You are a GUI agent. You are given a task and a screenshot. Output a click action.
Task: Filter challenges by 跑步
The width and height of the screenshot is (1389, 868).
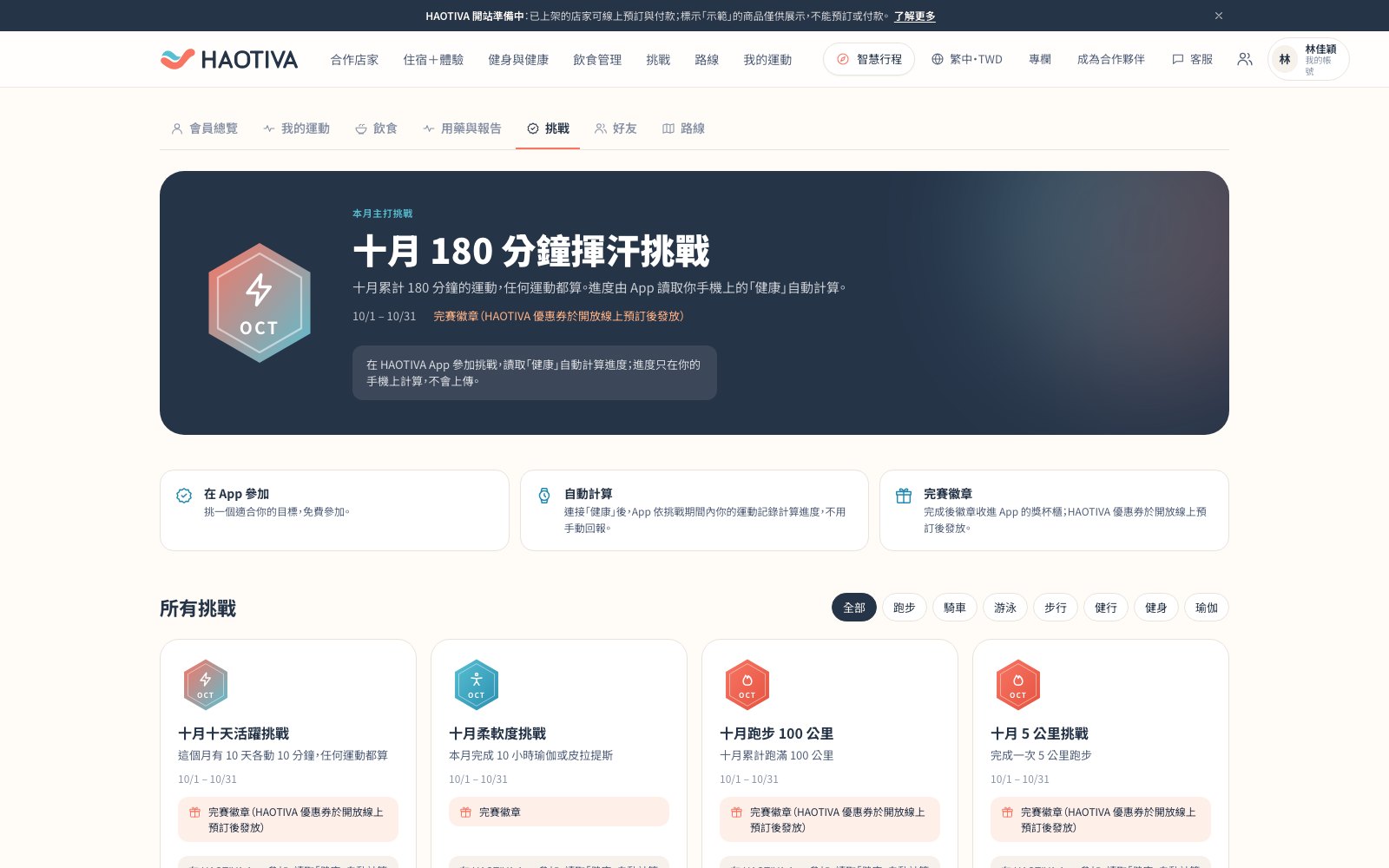905,608
